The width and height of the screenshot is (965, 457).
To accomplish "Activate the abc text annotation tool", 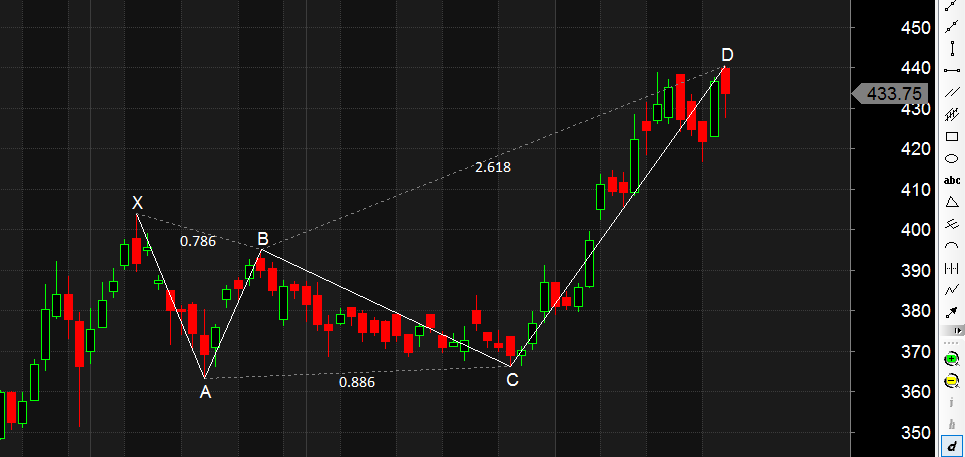I will coord(952,181).
